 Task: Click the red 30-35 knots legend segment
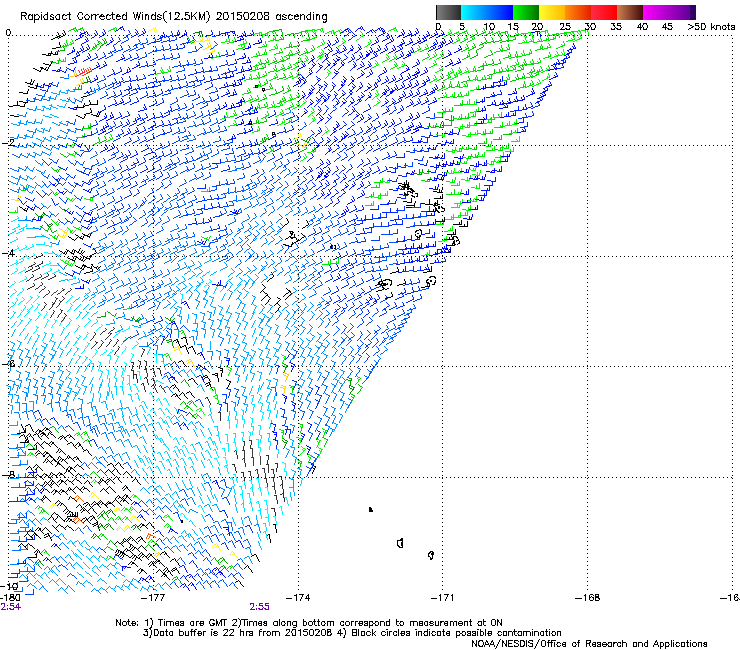[x=604, y=12]
